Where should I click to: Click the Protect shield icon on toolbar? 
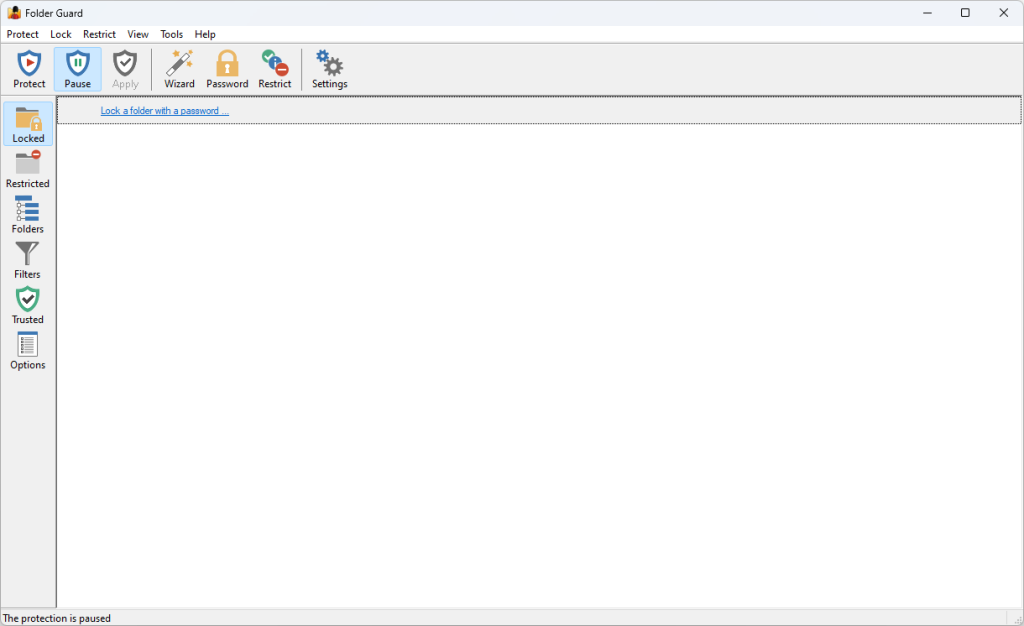click(x=29, y=68)
